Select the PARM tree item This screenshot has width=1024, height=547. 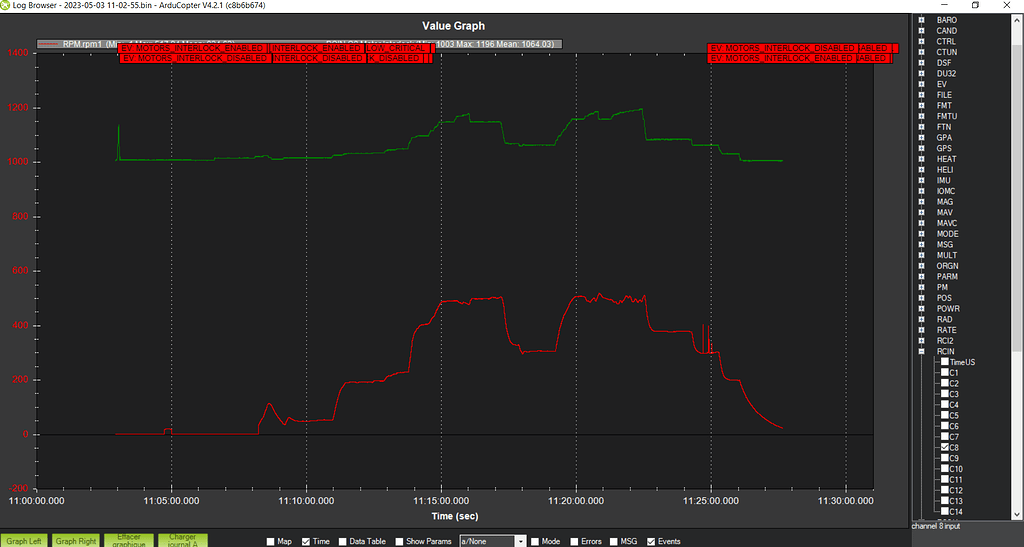pyautogui.click(x=946, y=276)
